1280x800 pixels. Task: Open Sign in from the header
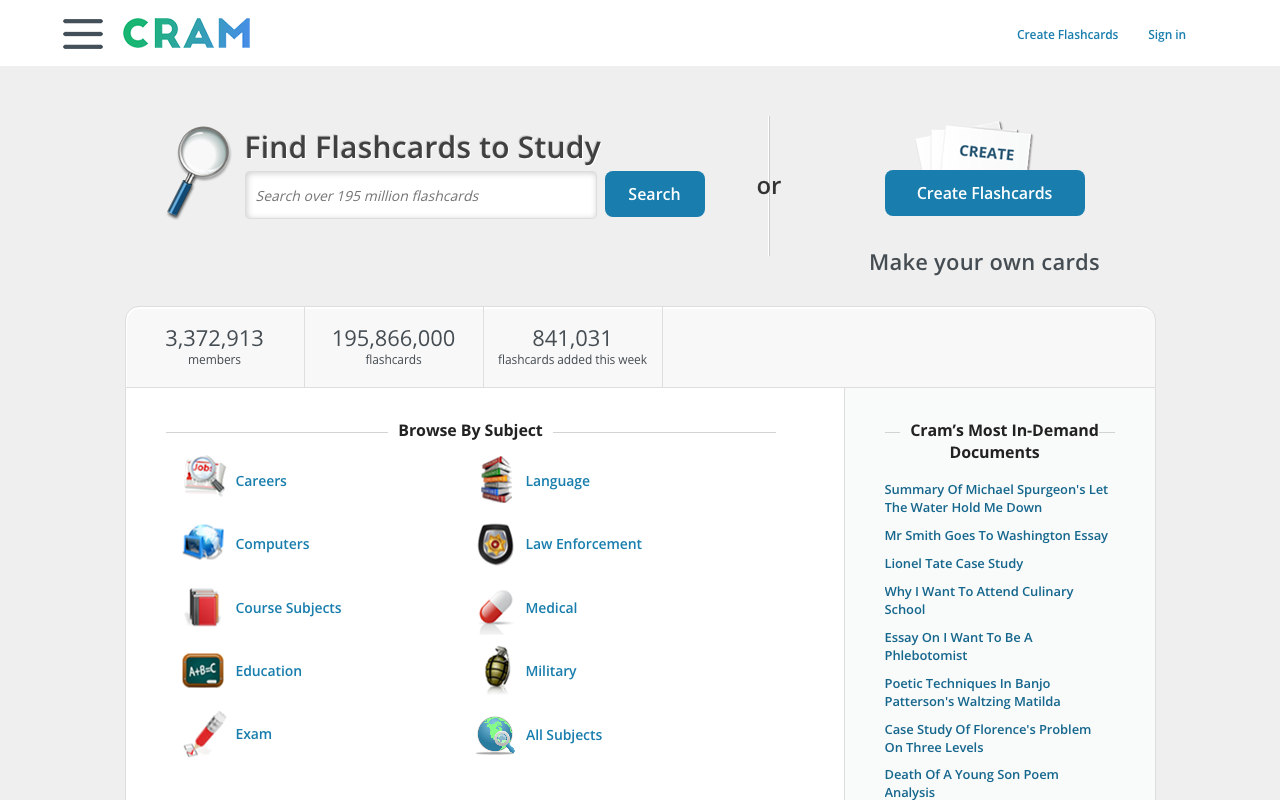(x=1167, y=34)
